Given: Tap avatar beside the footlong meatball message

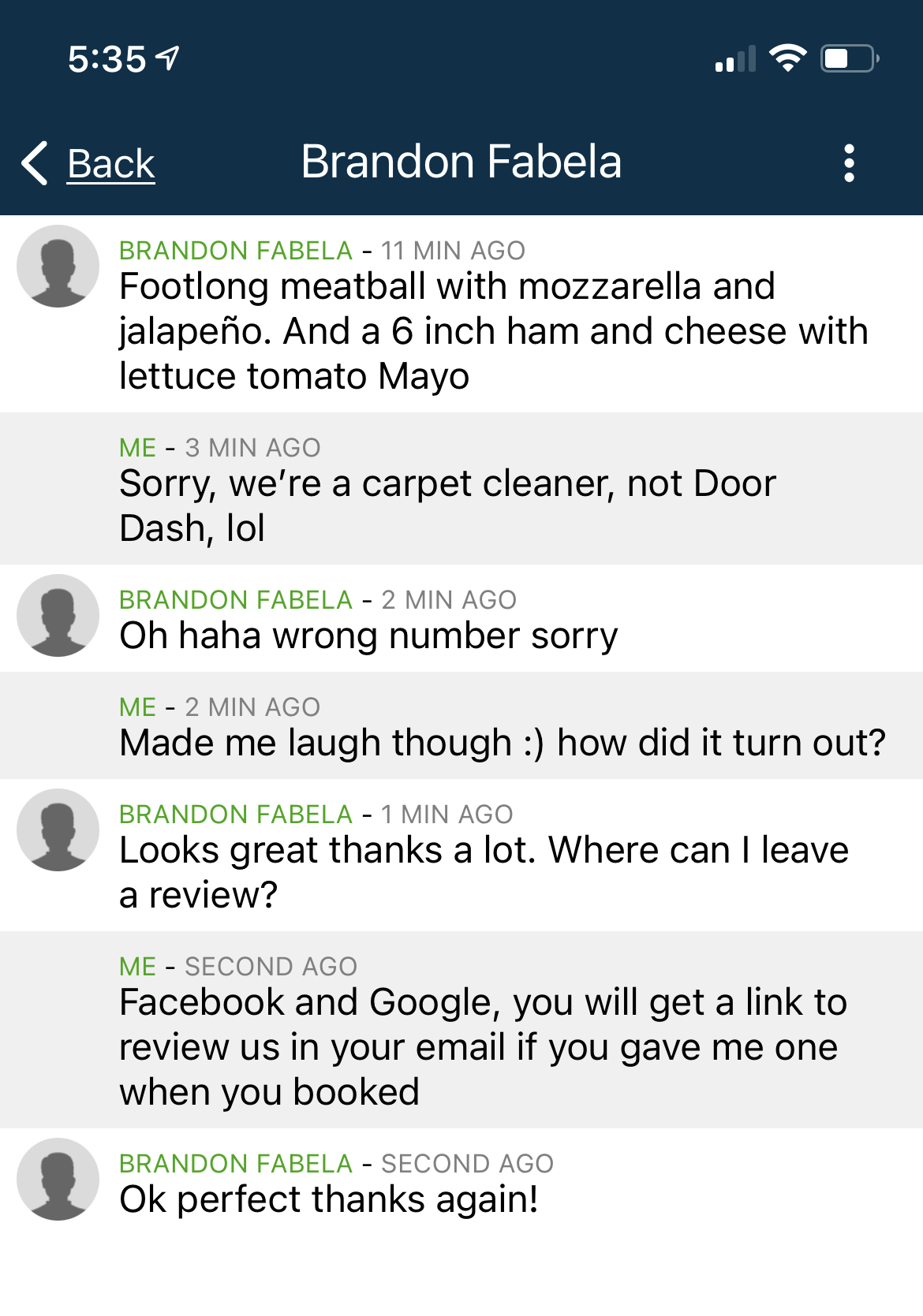Looking at the screenshot, I should coord(58,266).
